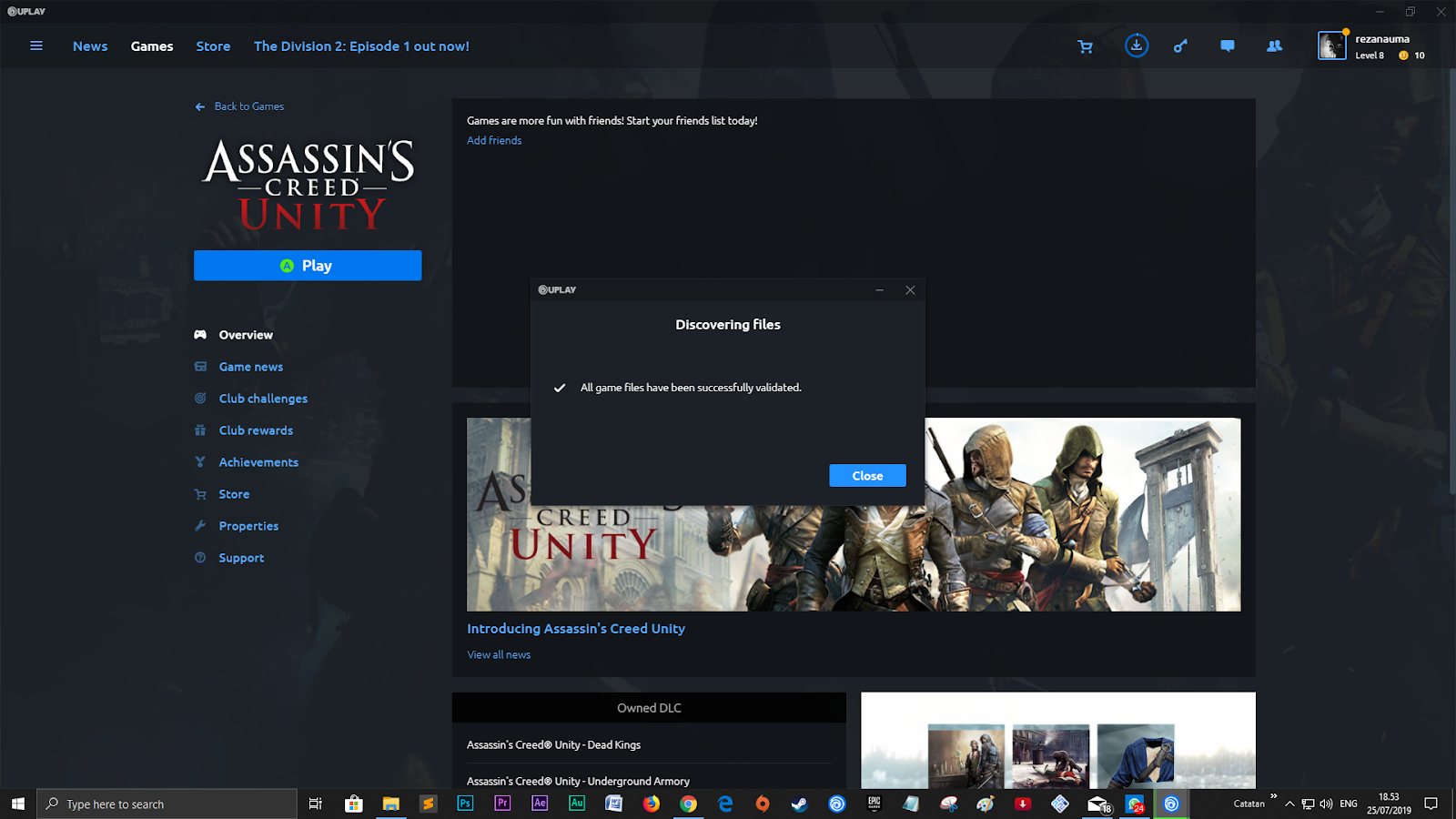Screen dimensions: 1456x819
Task: Open Introducing Assassin's Creed Unity article
Action: [576, 629]
